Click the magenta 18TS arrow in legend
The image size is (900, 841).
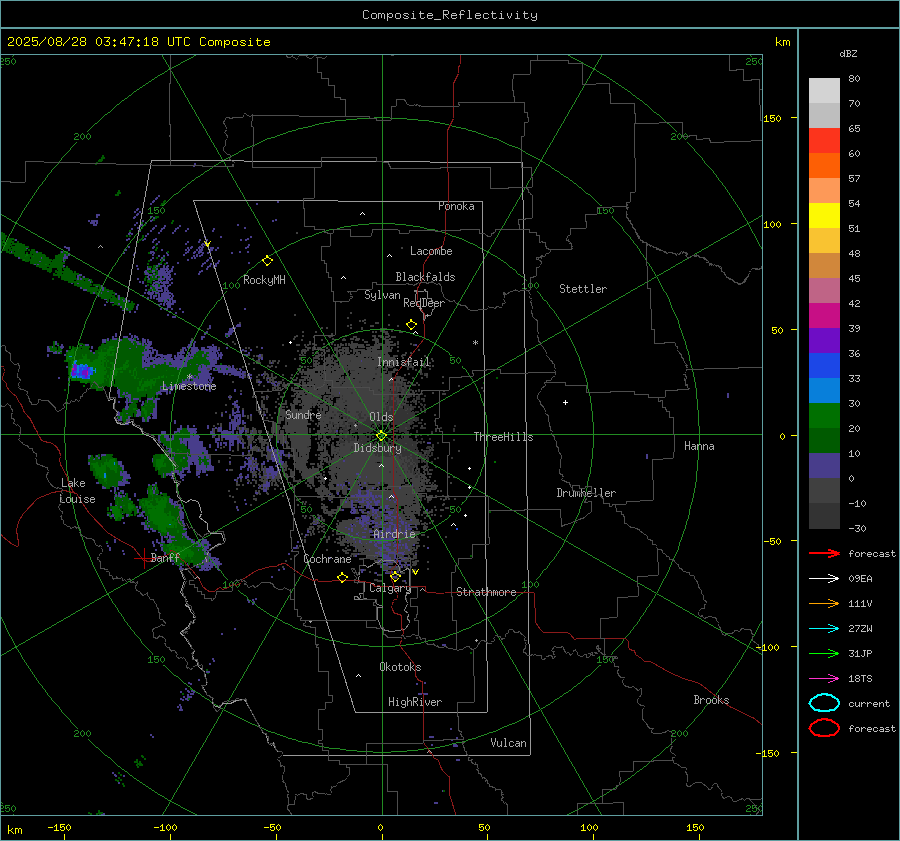coord(824,679)
